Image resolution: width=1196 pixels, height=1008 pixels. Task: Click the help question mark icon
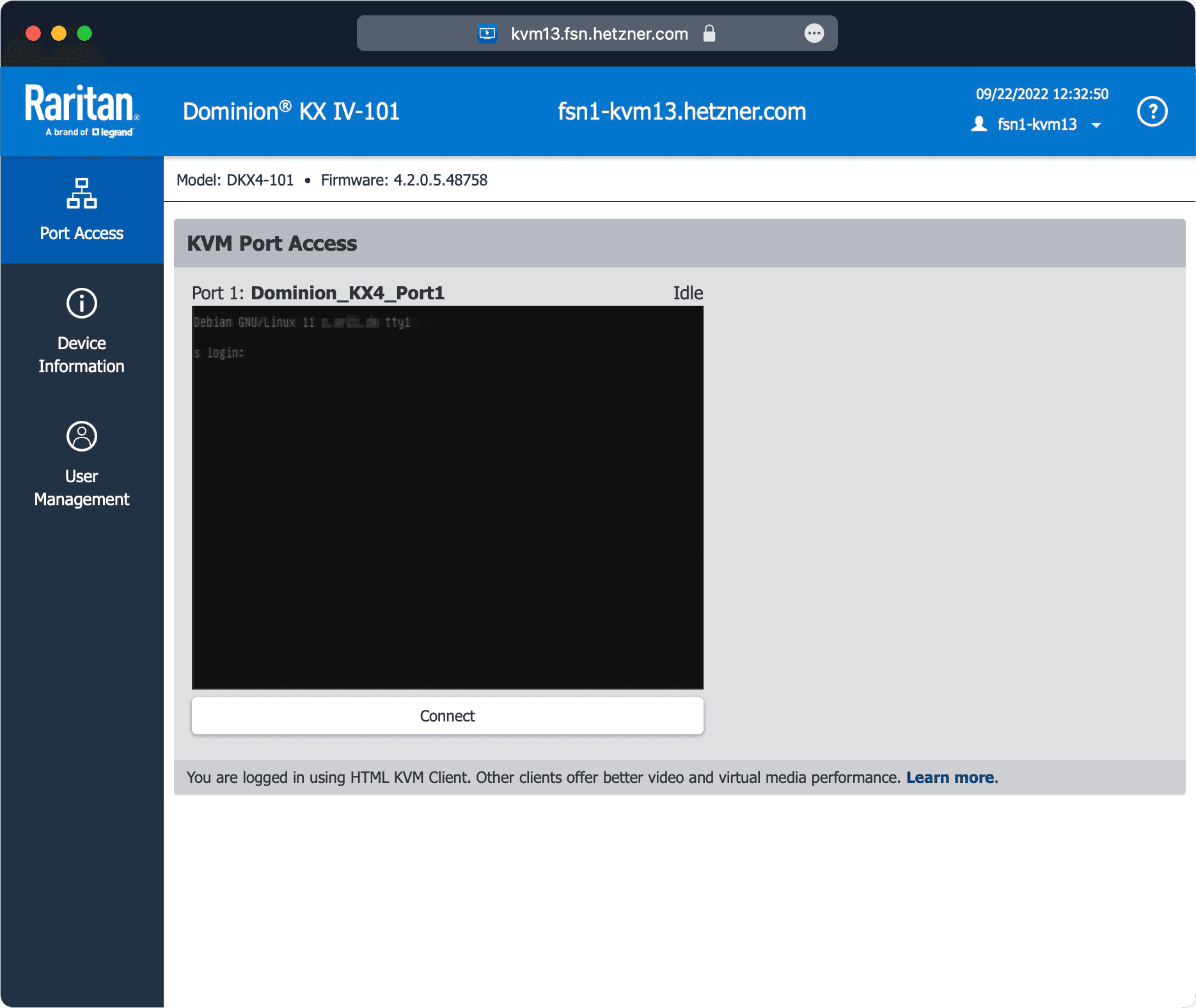pos(1152,111)
